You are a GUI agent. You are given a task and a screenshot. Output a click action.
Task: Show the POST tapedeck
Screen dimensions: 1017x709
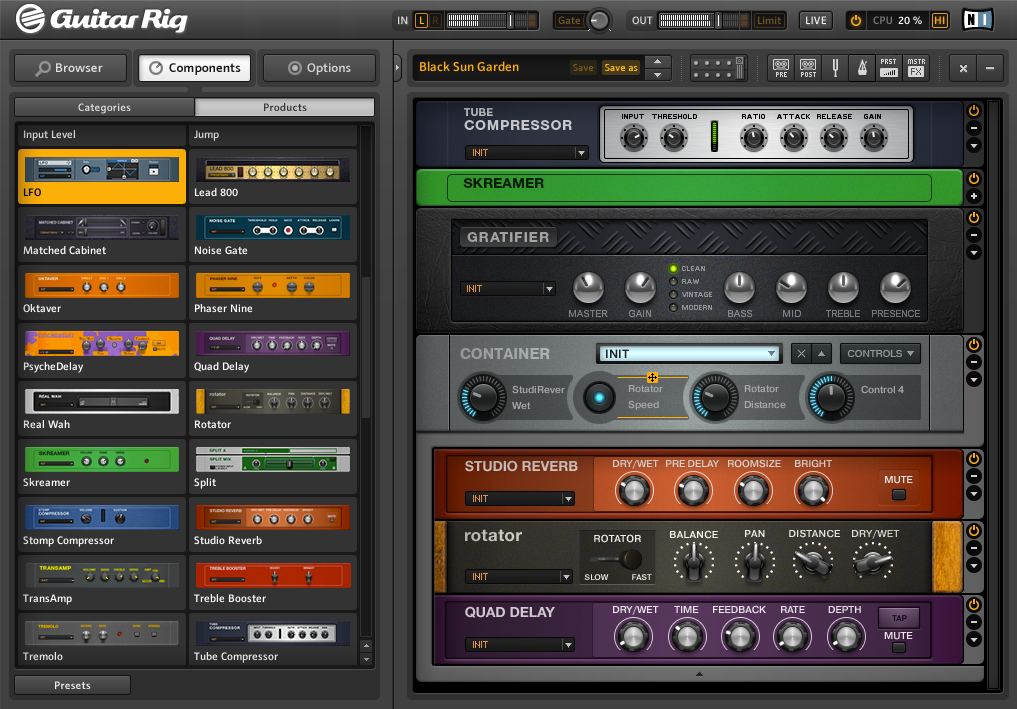click(x=808, y=67)
